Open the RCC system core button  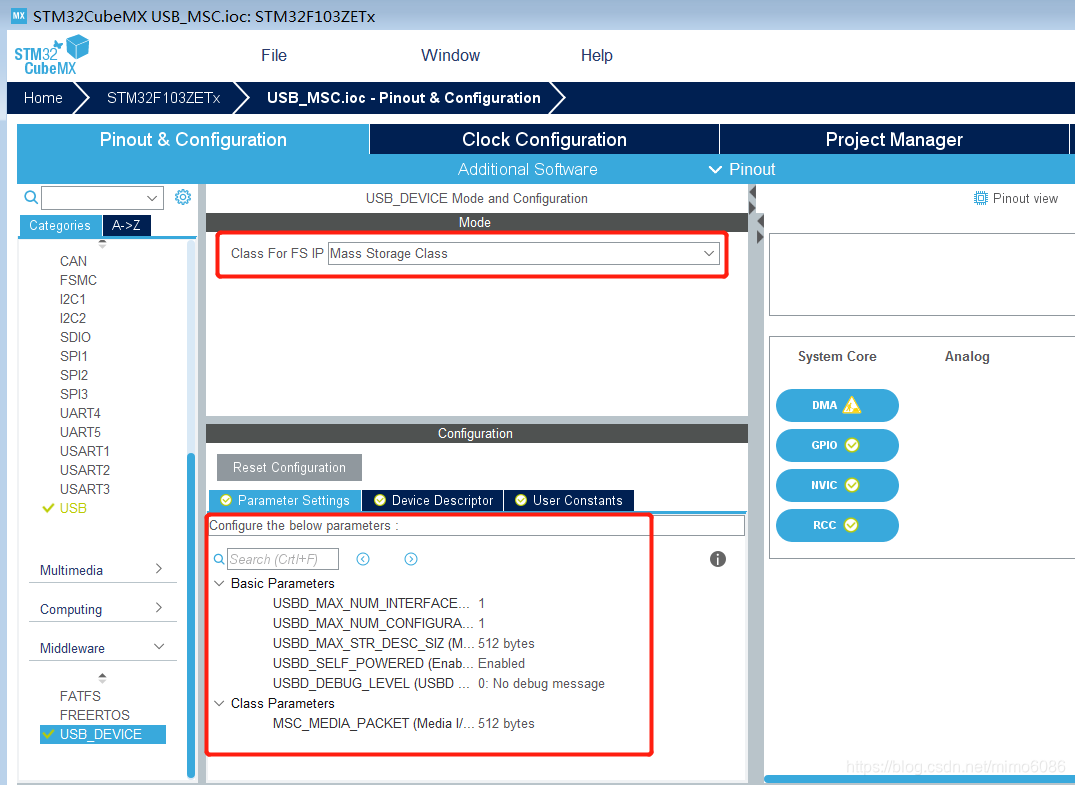(837, 525)
